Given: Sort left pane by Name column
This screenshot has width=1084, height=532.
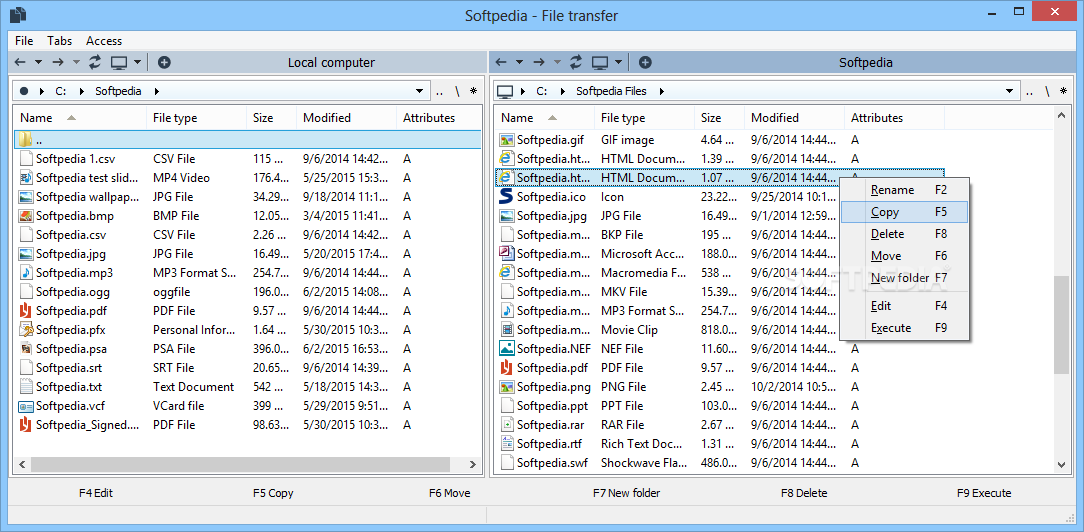Looking at the screenshot, I should tap(80, 118).
